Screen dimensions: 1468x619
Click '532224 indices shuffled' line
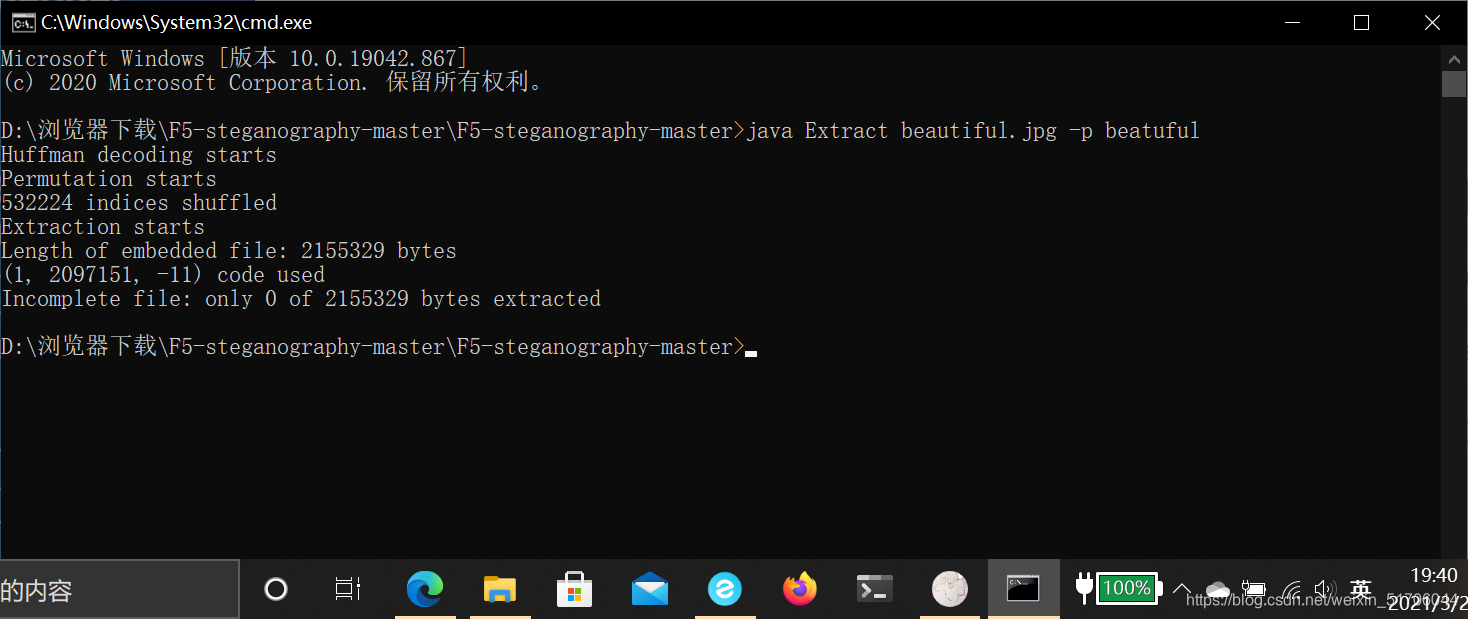(139, 203)
